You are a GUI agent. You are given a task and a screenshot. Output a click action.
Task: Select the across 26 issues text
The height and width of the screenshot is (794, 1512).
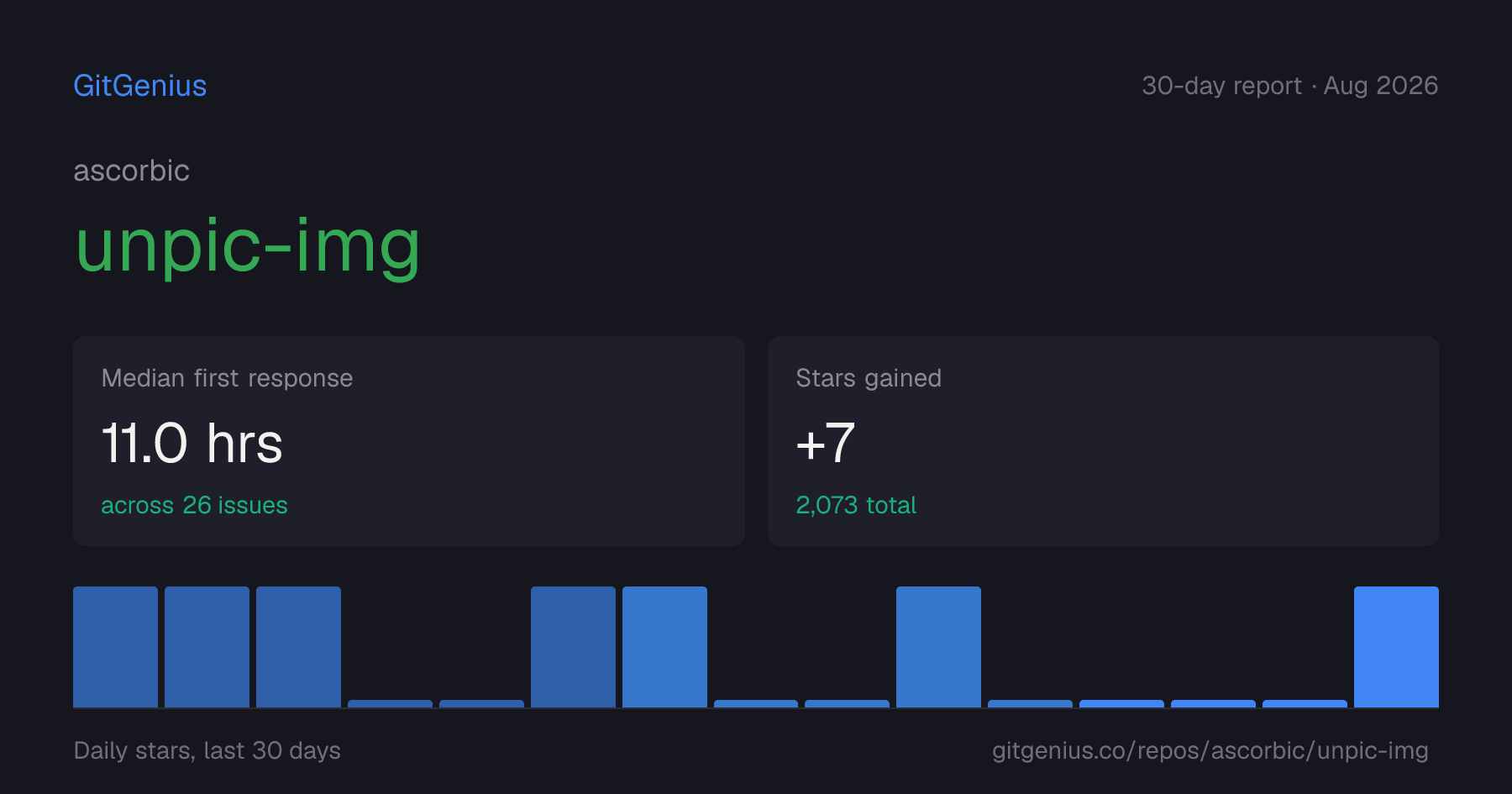(194, 505)
